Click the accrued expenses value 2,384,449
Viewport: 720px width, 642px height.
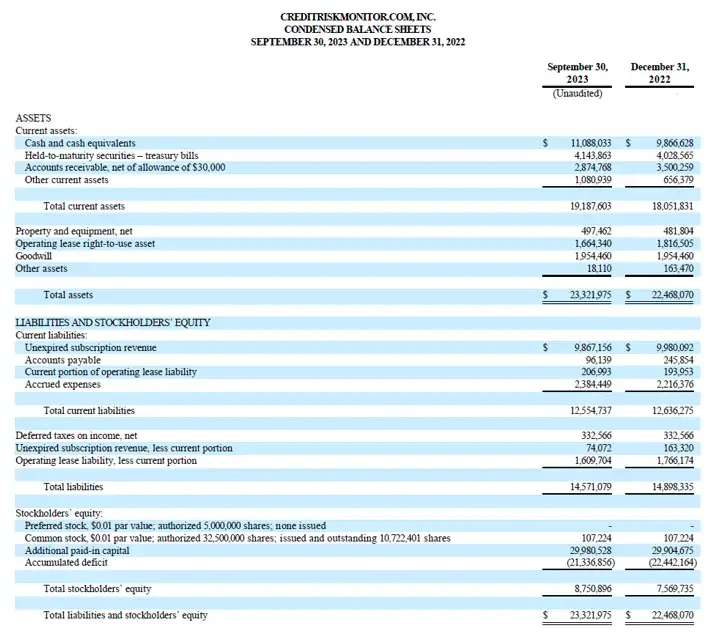click(x=593, y=384)
